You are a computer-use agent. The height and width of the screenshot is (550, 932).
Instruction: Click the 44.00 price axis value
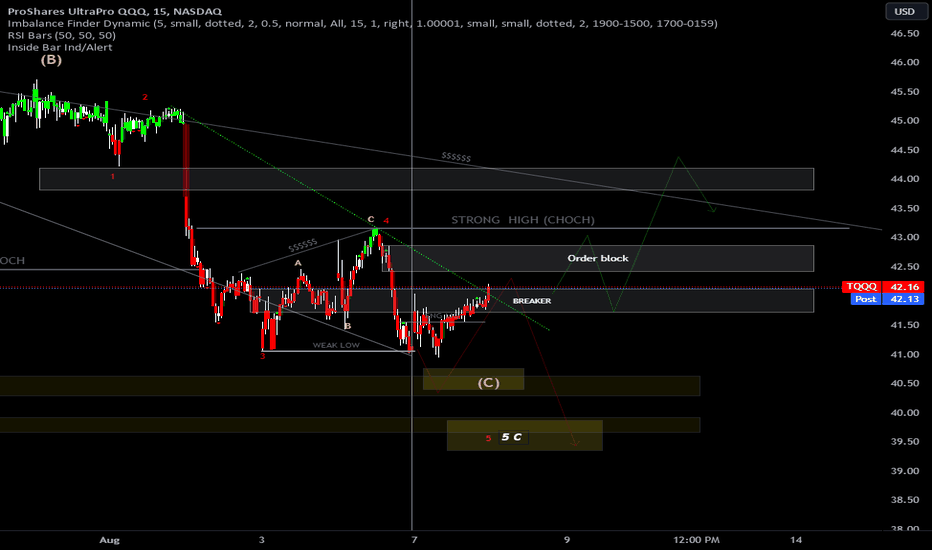coord(905,179)
